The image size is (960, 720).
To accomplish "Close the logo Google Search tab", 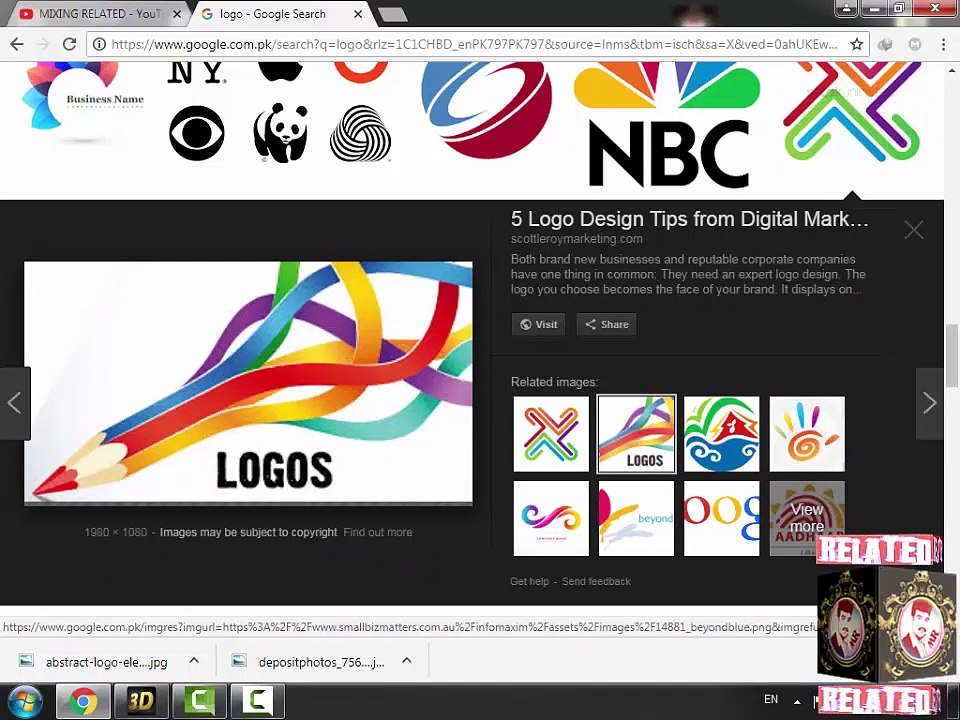I will tap(358, 14).
